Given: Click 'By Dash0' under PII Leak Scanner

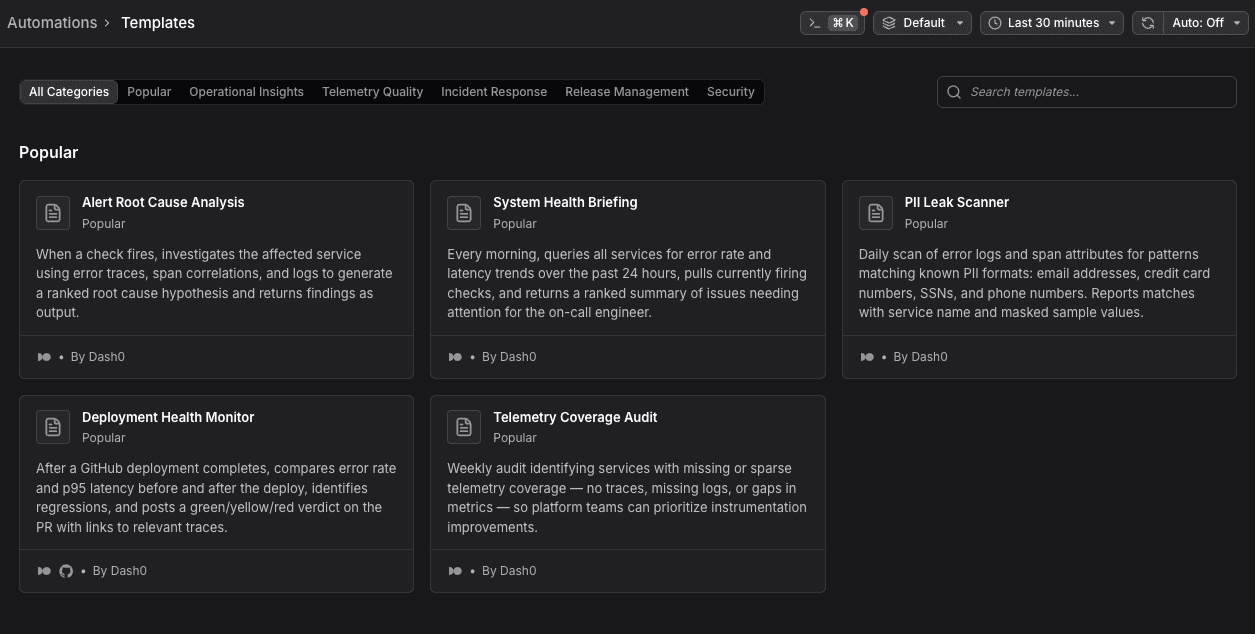Looking at the screenshot, I should 920,357.
